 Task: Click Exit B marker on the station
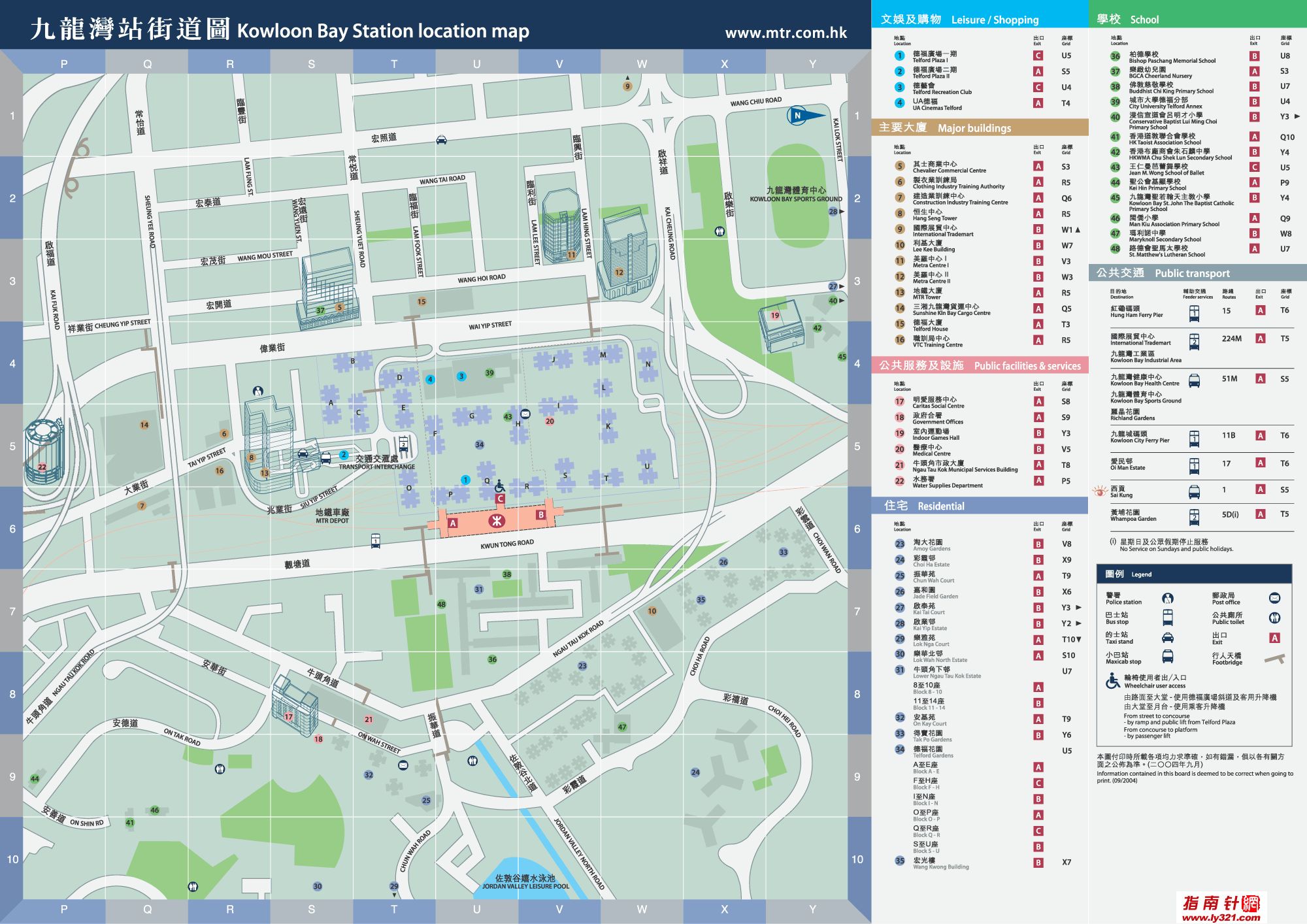[540, 515]
